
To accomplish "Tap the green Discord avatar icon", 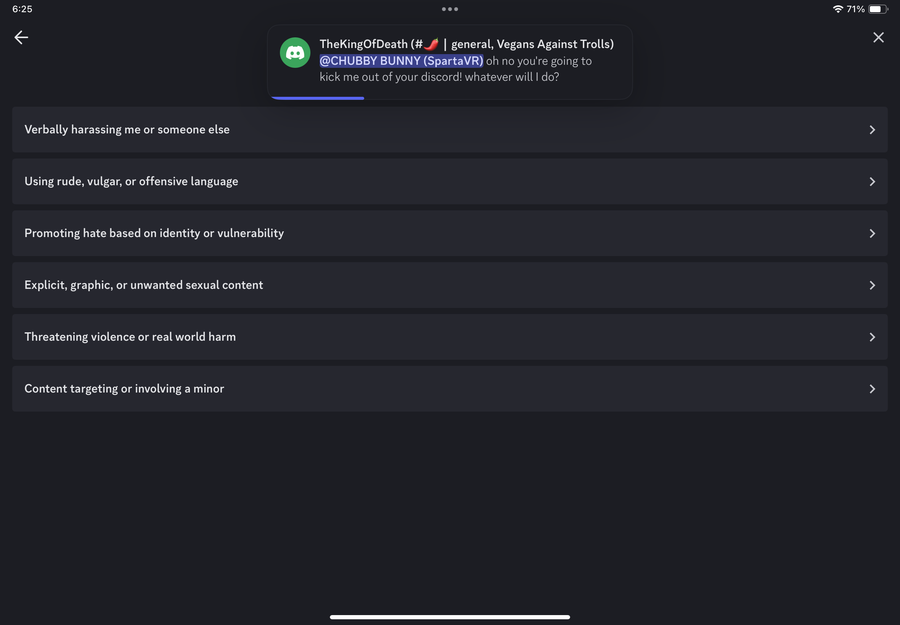I will (295, 53).
